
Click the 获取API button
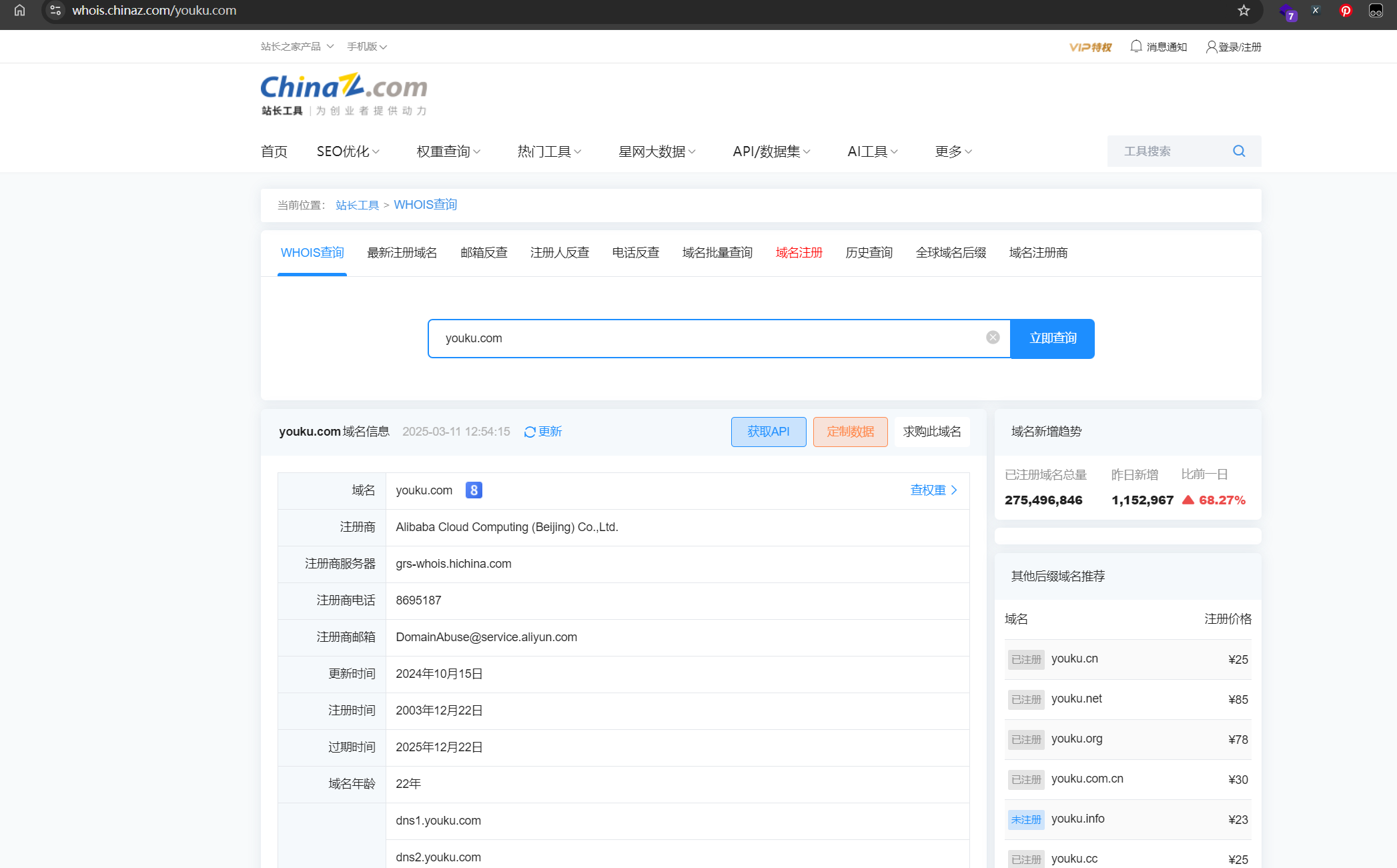coord(768,432)
